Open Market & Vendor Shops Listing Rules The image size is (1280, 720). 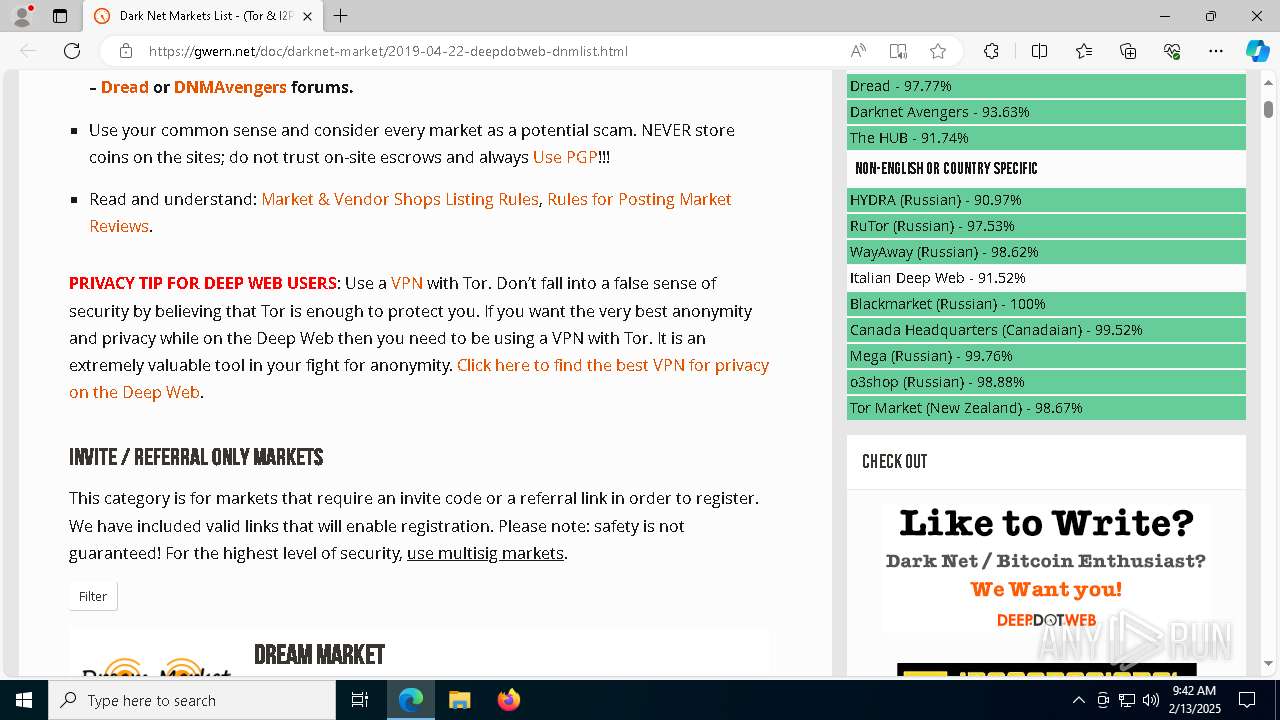[x=400, y=199]
